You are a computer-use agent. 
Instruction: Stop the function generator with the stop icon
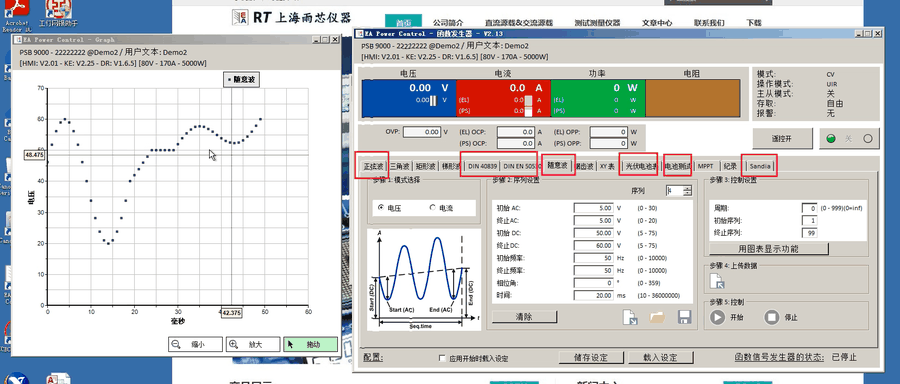pyautogui.click(x=772, y=317)
